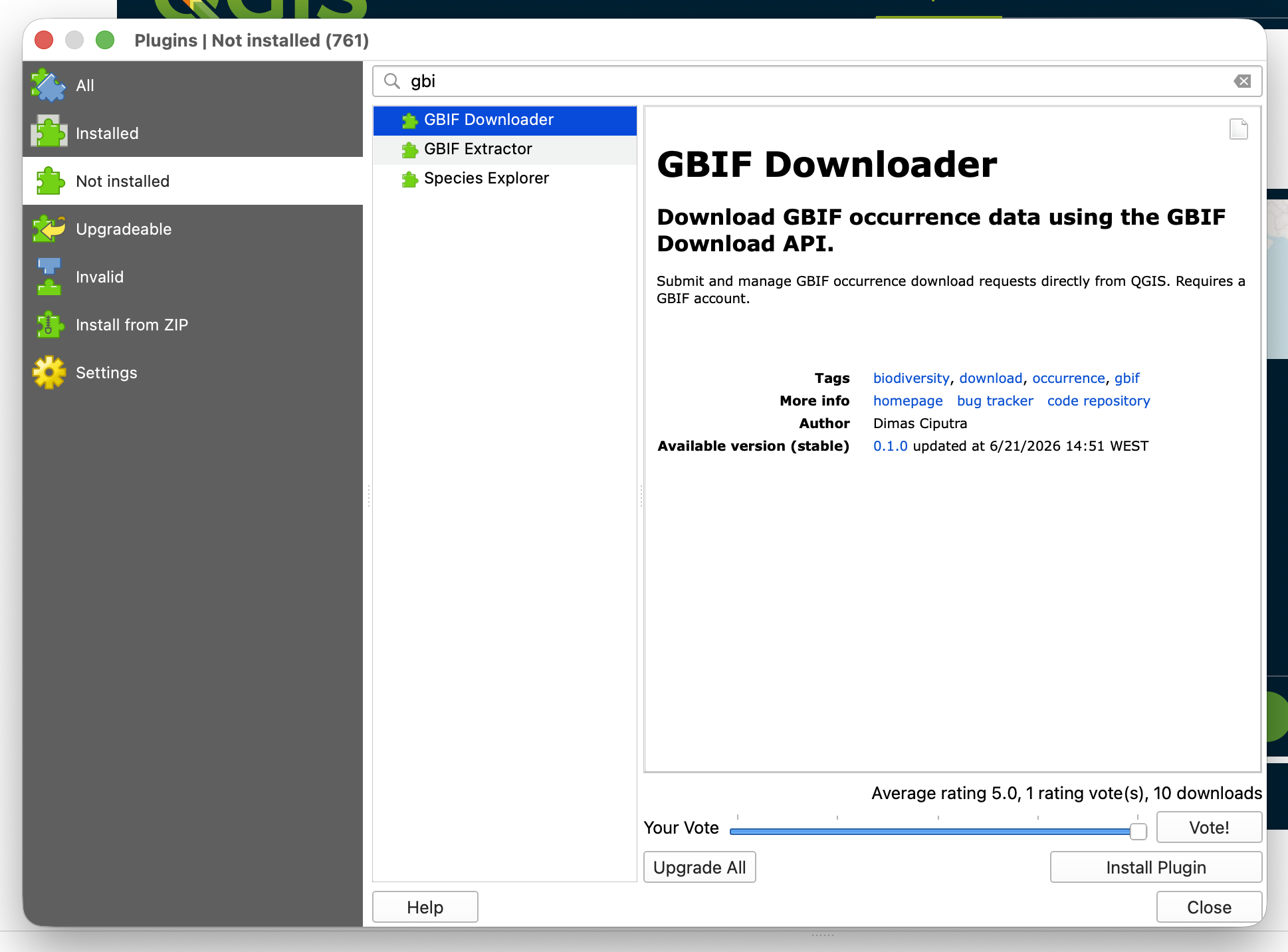Click the Species Explorer plugin icon
Image resolution: width=1288 pixels, height=952 pixels.
pyautogui.click(x=409, y=179)
